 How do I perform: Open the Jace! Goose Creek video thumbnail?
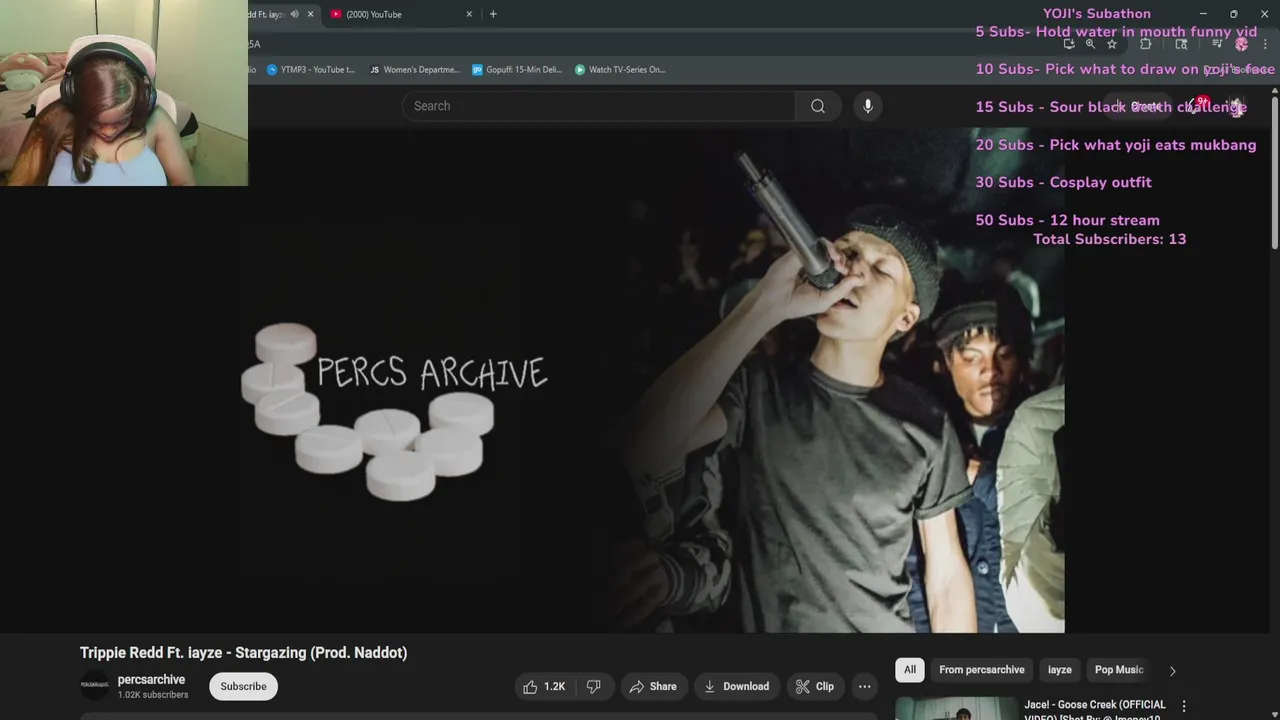[x=957, y=709]
